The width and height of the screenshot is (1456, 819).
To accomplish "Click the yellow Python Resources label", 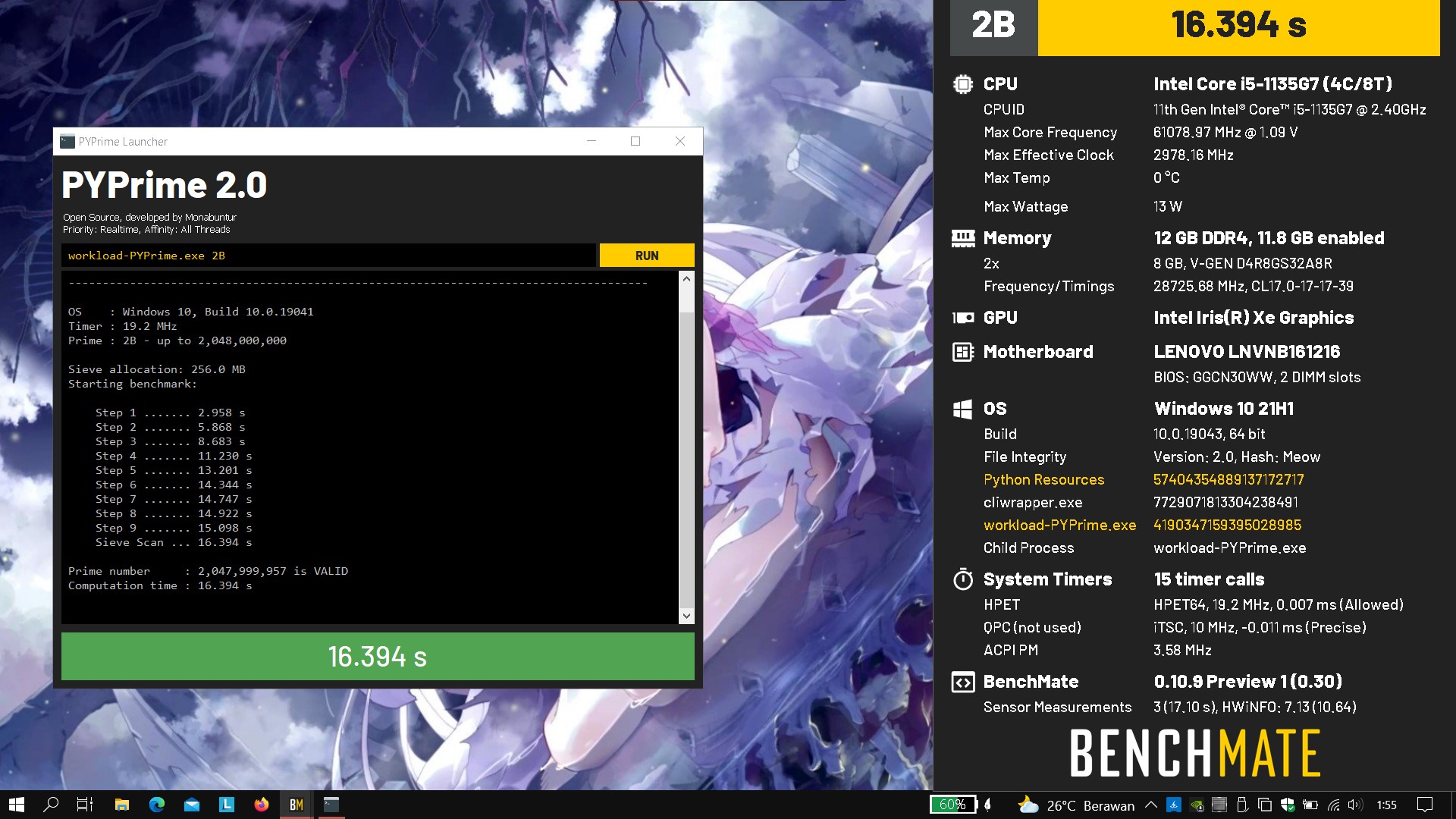I will [x=1043, y=479].
